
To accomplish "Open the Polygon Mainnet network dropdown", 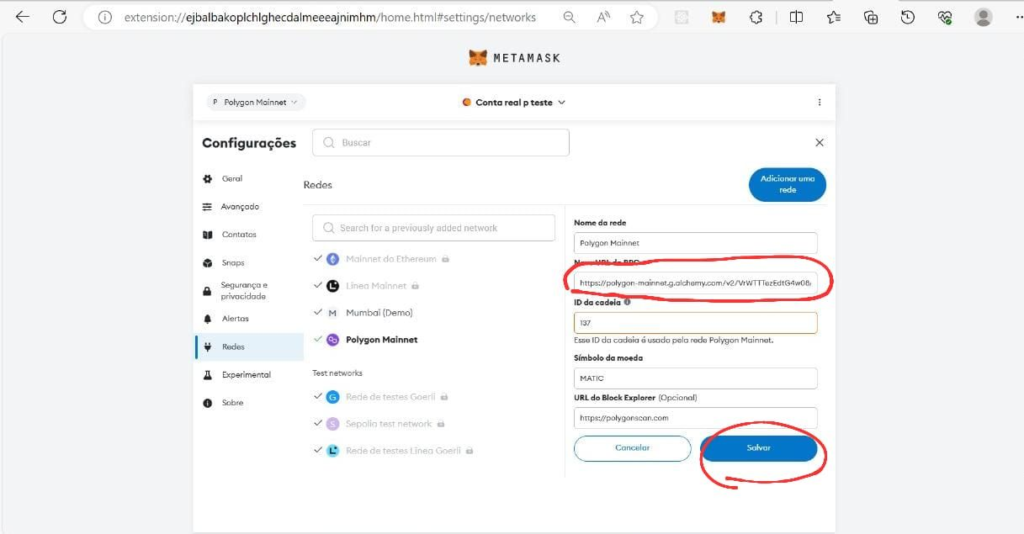I will [256, 102].
